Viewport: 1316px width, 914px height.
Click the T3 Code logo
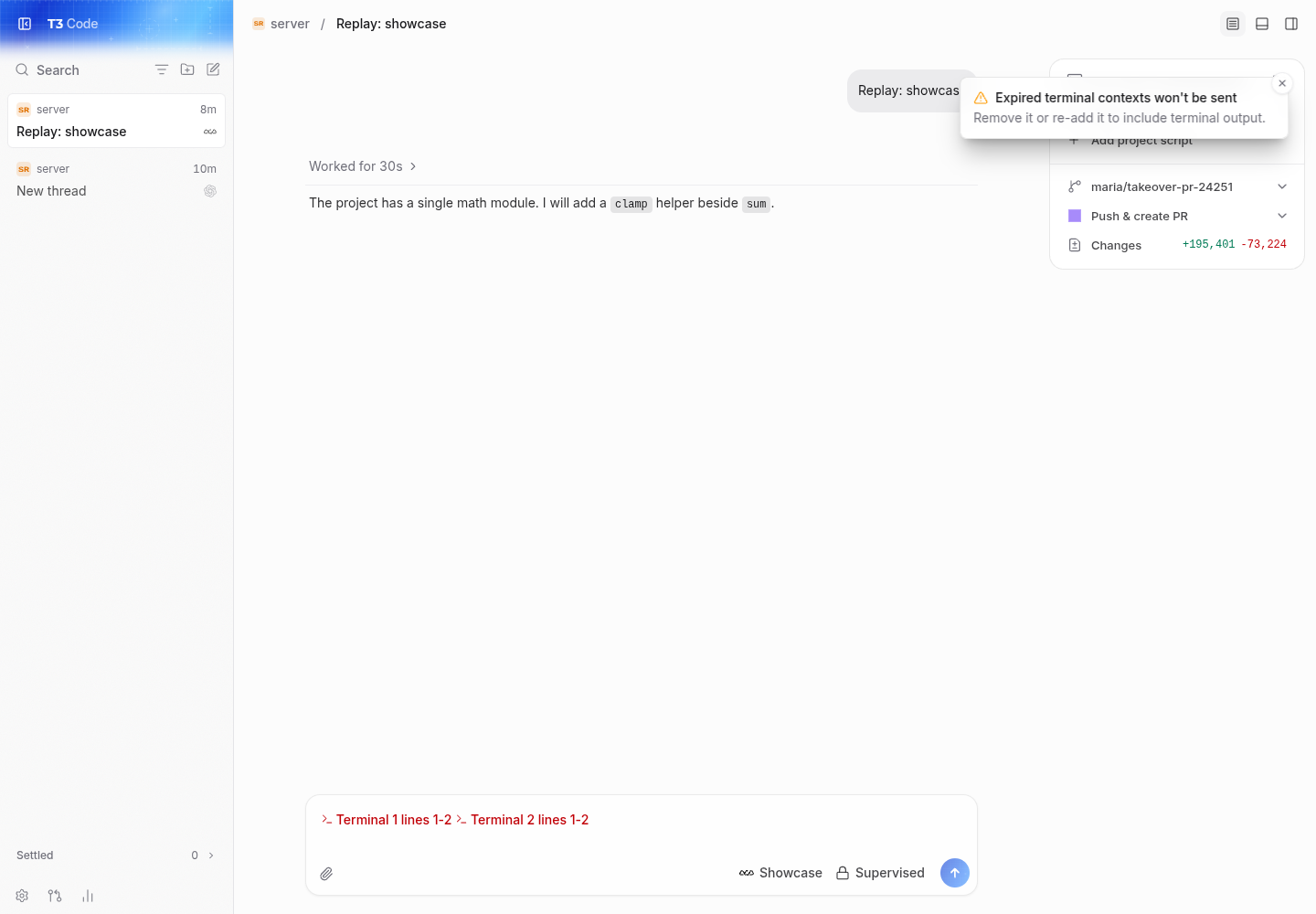pos(72,24)
